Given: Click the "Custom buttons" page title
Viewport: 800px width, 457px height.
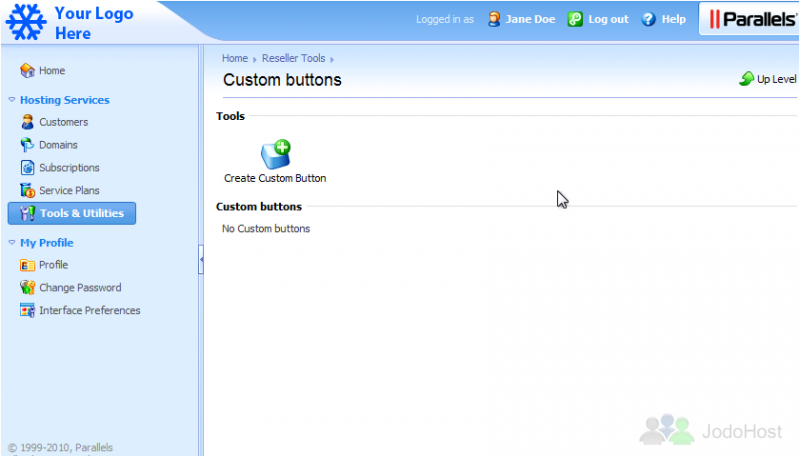Looking at the screenshot, I should [x=282, y=80].
